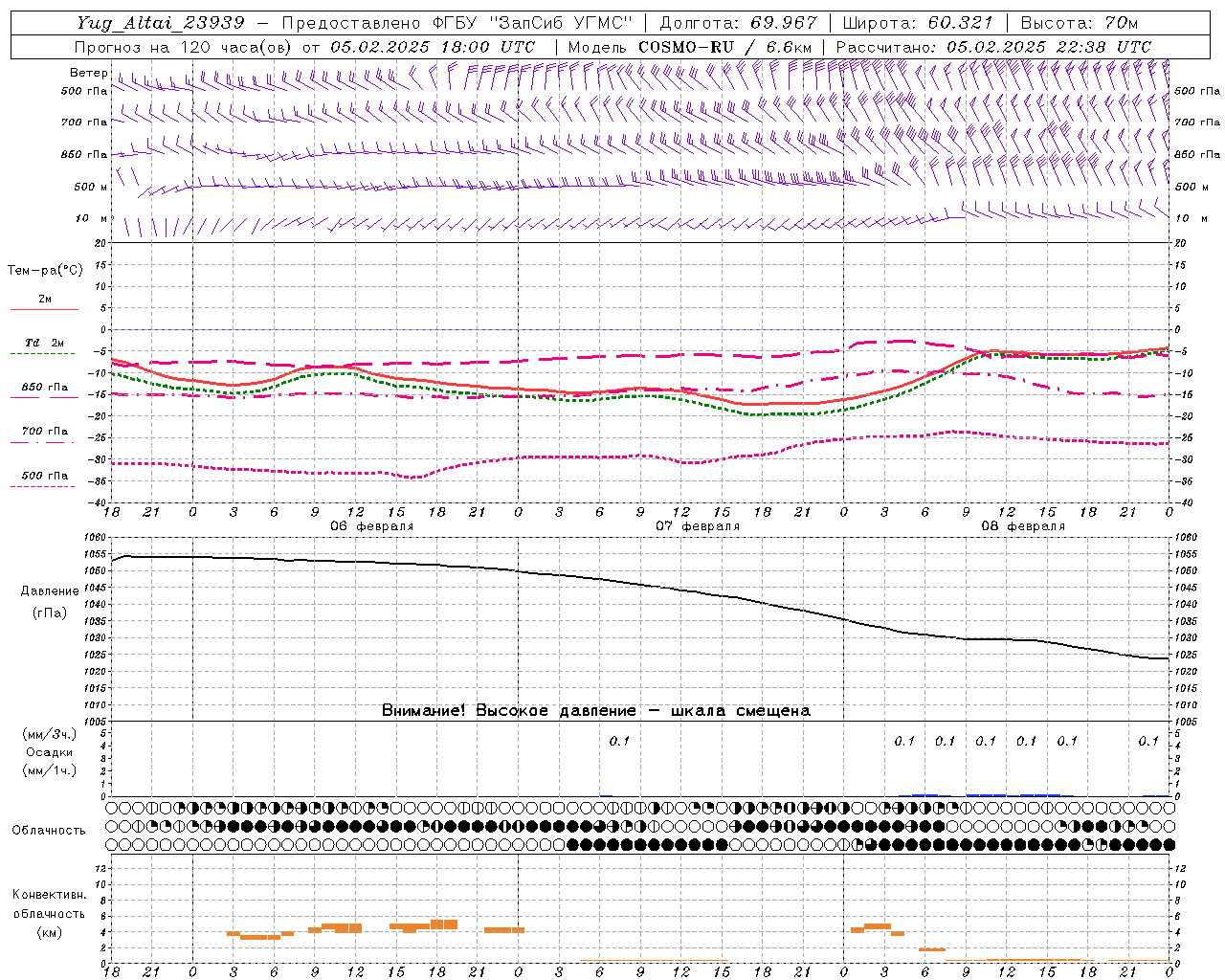Select the 500 гПа temperature legend entry

tap(44, 480)
